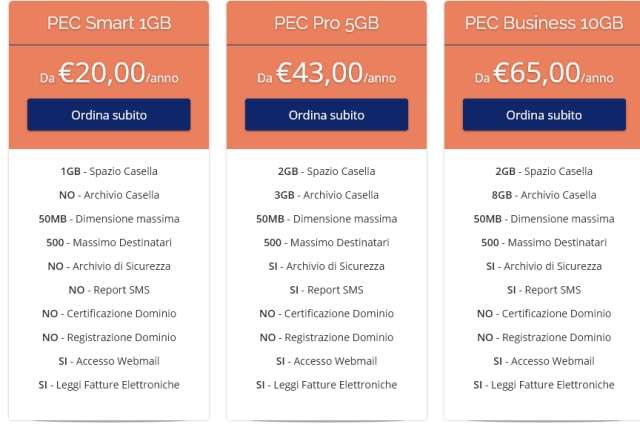Select the PEC Smart 1GB plan title
This screenshot has height=424, width=640.
109,23
